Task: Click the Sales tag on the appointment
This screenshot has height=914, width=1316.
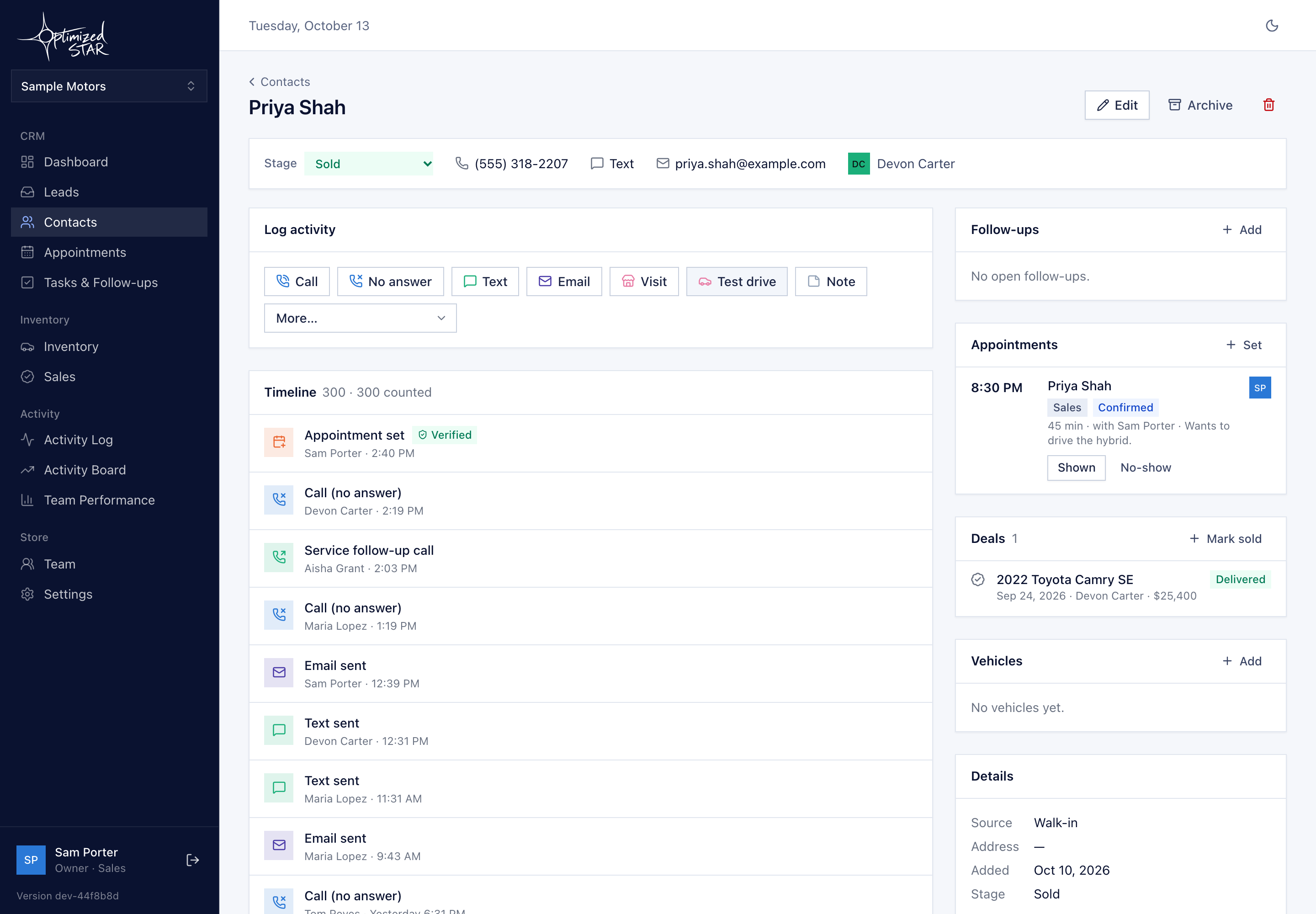Action: (x=1067, y=407)
